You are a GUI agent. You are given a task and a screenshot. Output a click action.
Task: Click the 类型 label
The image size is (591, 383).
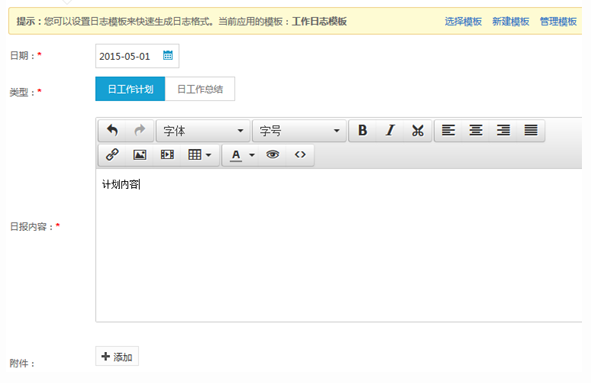click(x=22, y=92)
